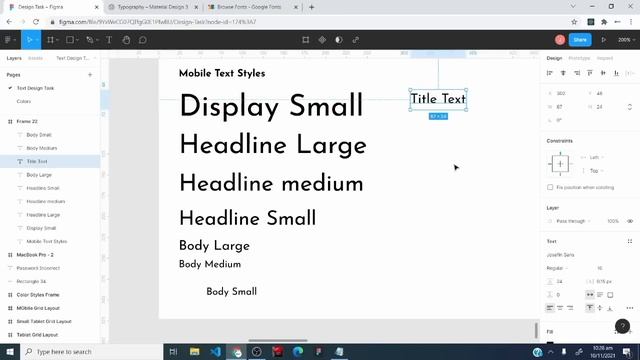Click the Present play icon
Screen dimensions: 640x360
click(x=603, y=40)
